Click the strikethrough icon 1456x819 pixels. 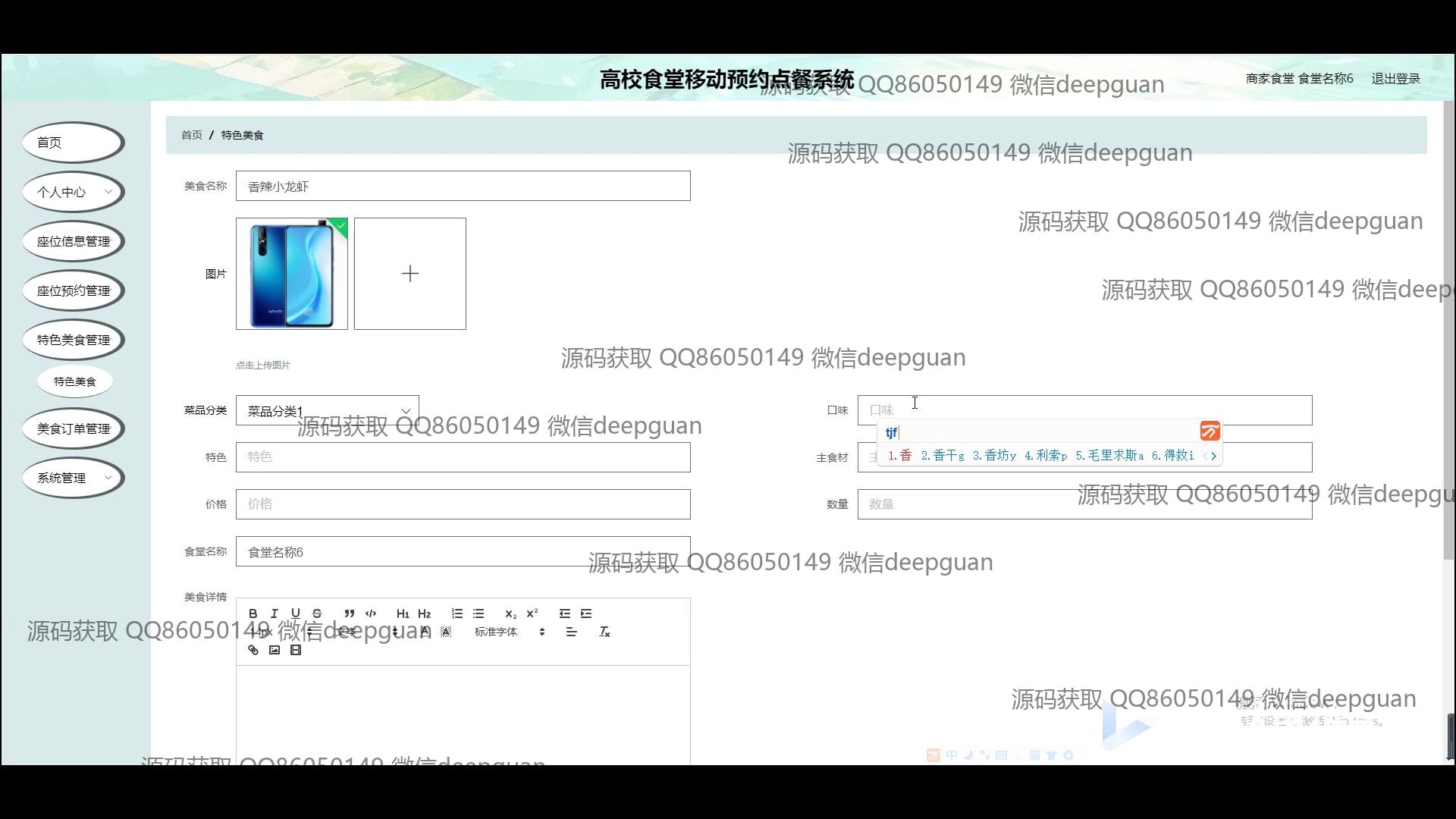point(317,613)
